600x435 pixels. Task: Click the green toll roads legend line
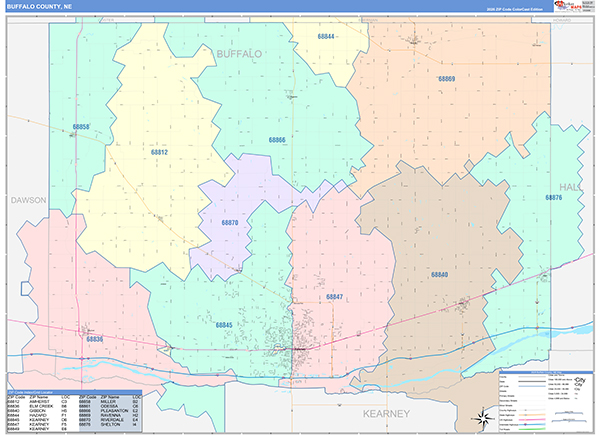pos(533,429)
